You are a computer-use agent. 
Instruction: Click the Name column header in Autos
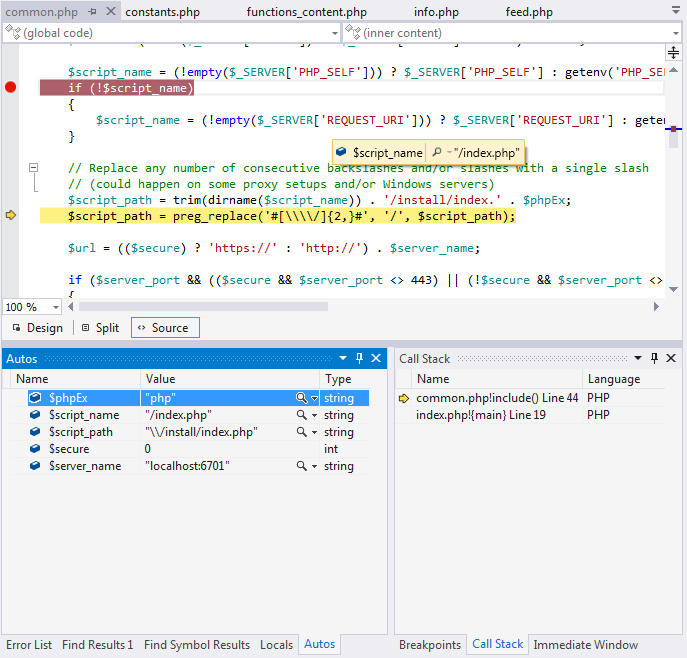(32, 379)
